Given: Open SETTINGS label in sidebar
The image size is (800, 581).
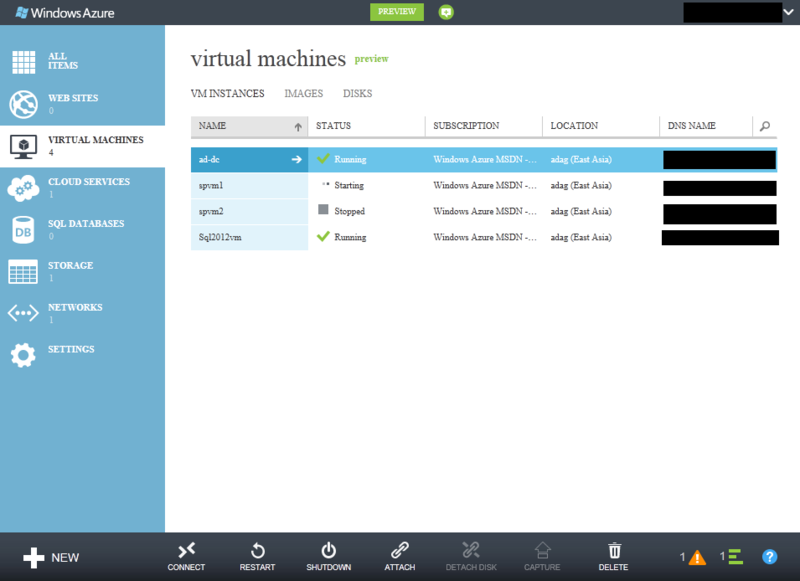Looking at the screenshot, I should coord(71,349).
